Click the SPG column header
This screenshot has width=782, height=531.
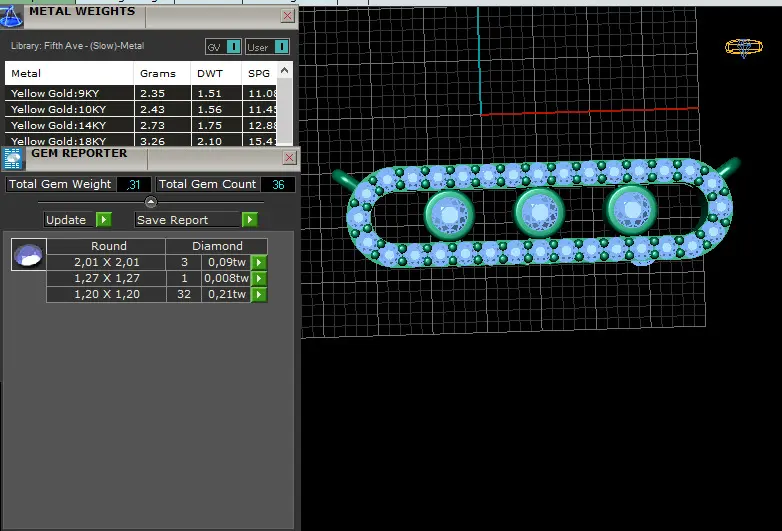click(x=259, y=73)
